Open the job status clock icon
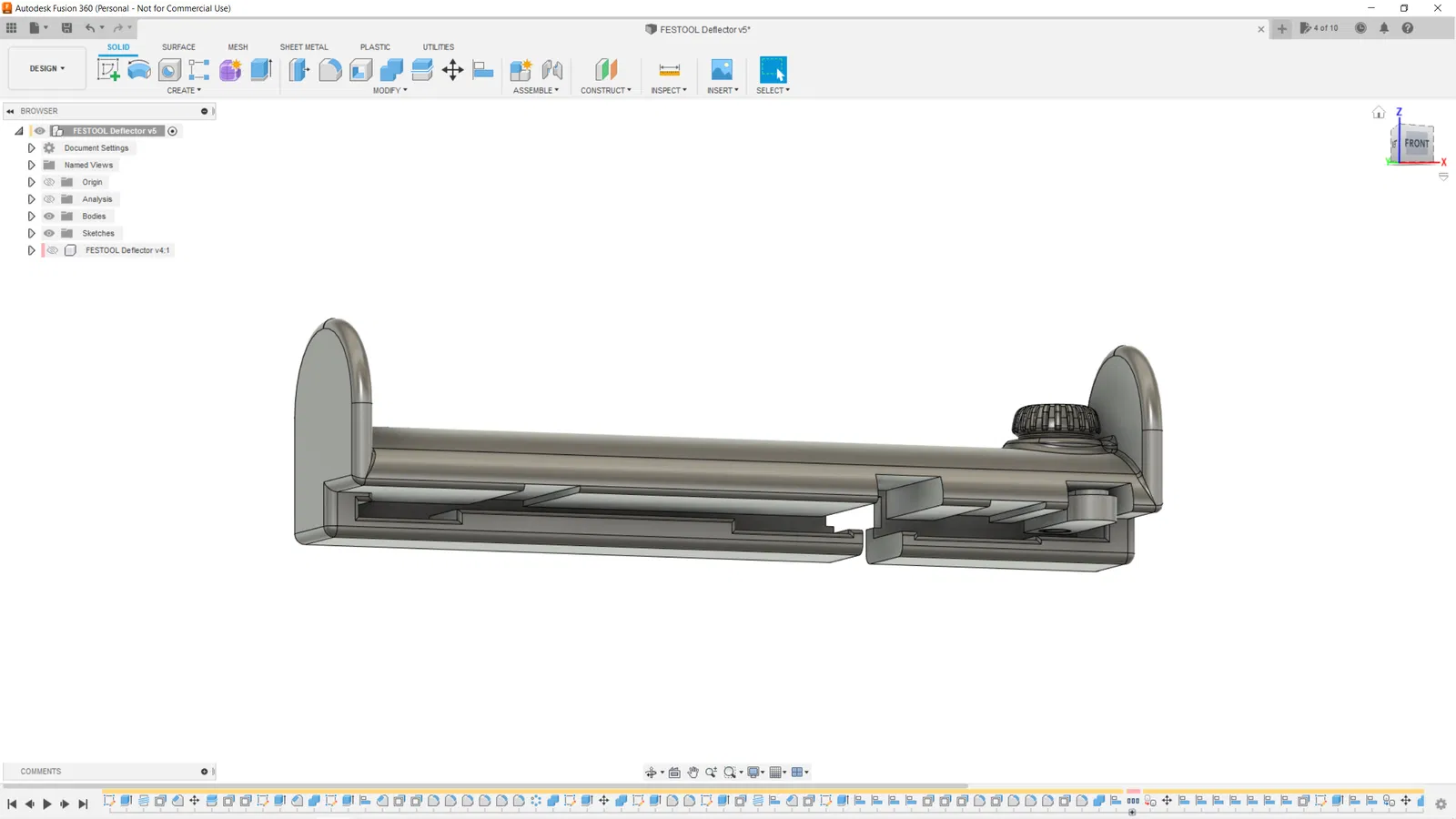Viewport: 1456px width, 819px height. [1360, 28]
